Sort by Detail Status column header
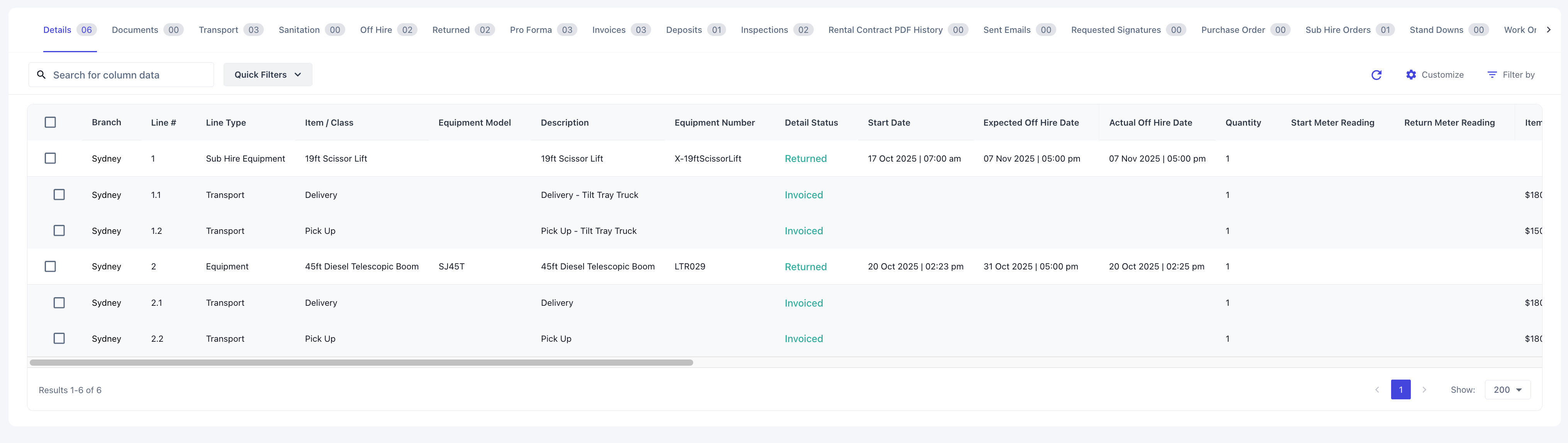The height and width of the screenshot is (443, 1568). coord(811,123)
